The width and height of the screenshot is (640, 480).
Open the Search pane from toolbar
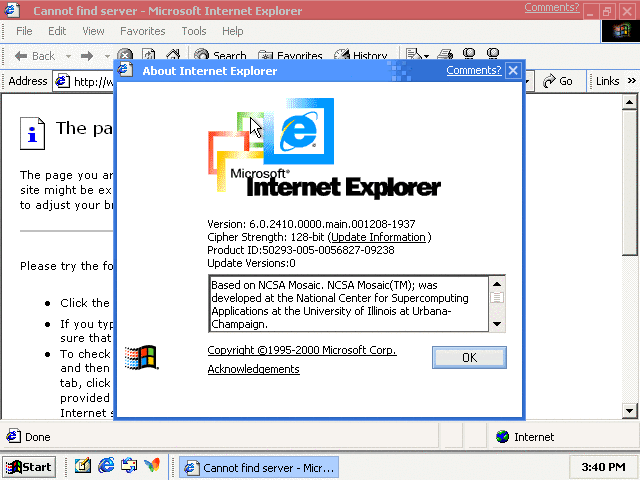pos(220,55)
